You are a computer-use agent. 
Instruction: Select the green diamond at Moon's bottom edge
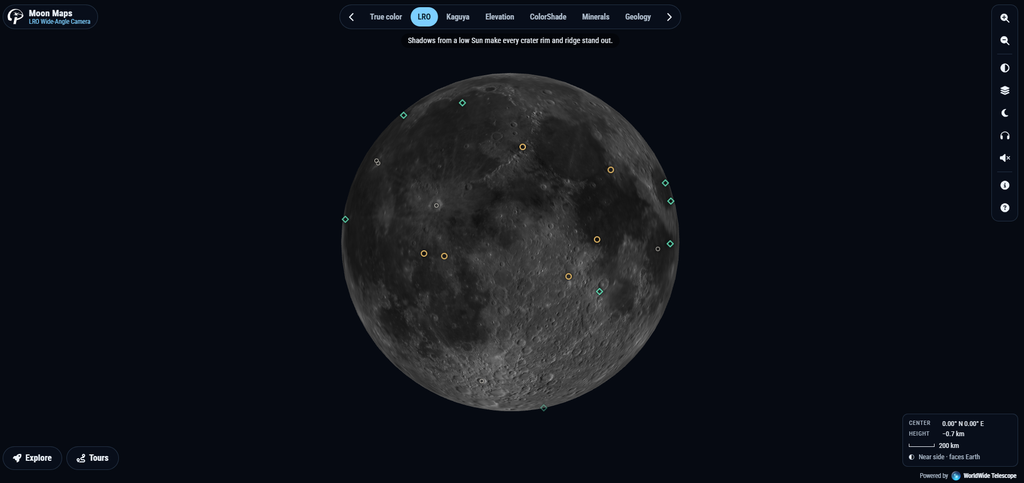543,408
